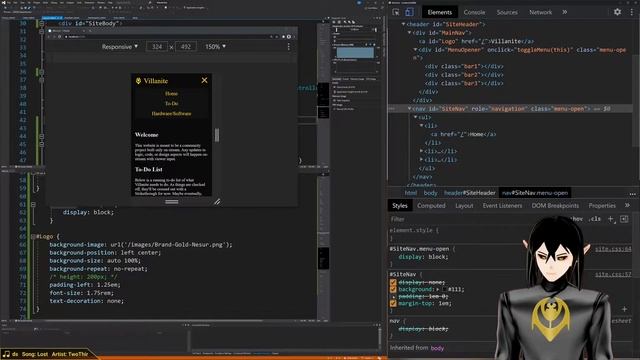Click the music note icon in overlay
This screenshot has width=640, height=360.
pos(6,354)
